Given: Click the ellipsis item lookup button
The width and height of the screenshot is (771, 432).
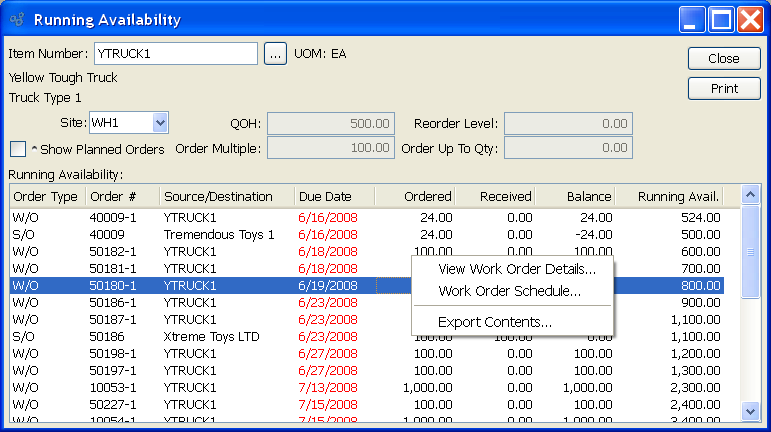Looking at the screenshot, I should 276,54.
